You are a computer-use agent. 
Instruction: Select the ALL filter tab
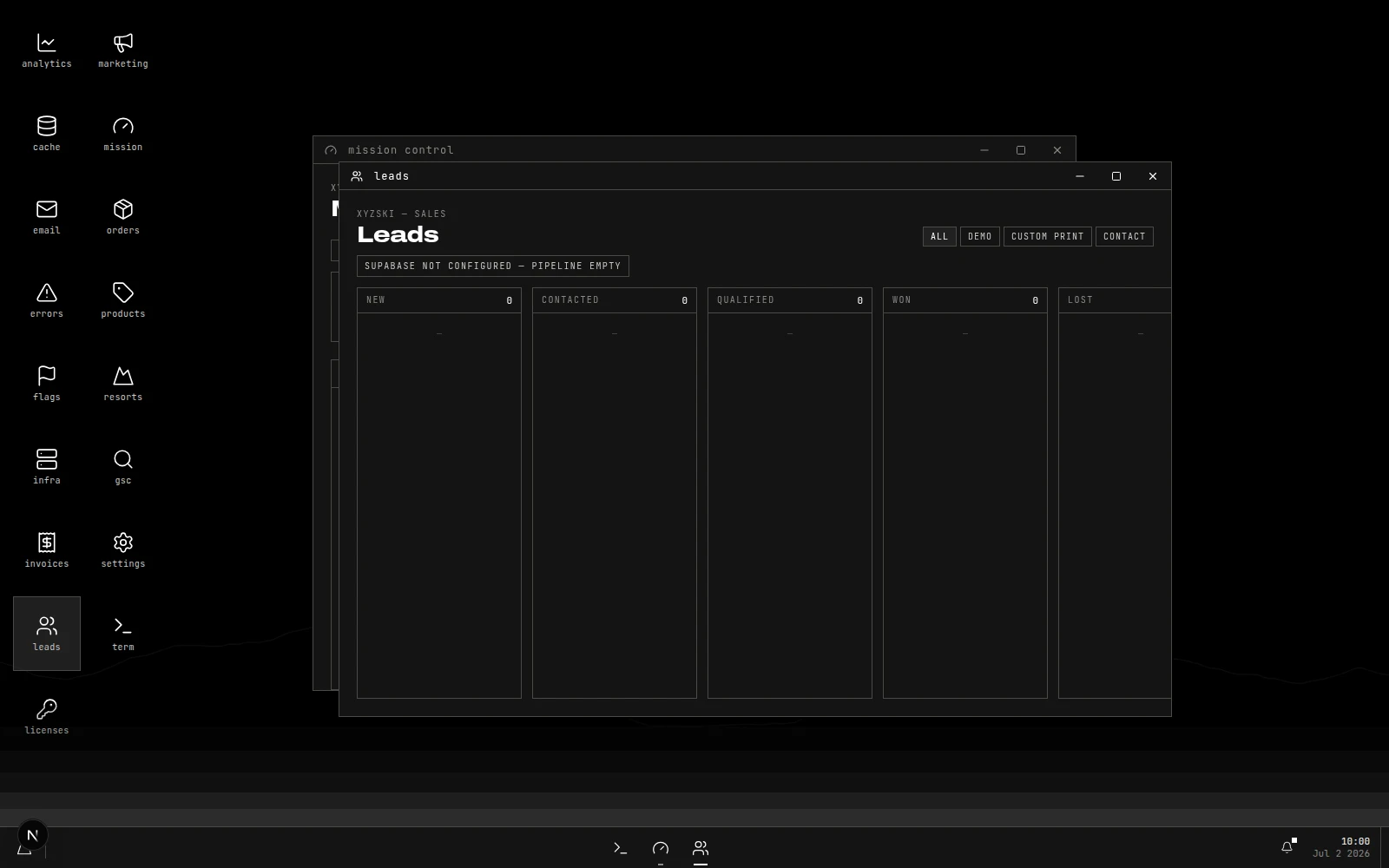939,236
